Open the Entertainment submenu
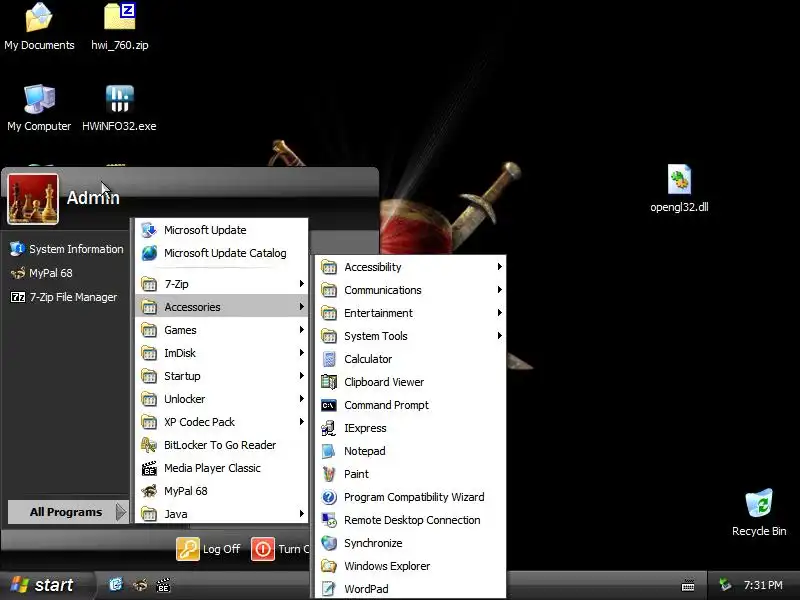 [411, 313]
